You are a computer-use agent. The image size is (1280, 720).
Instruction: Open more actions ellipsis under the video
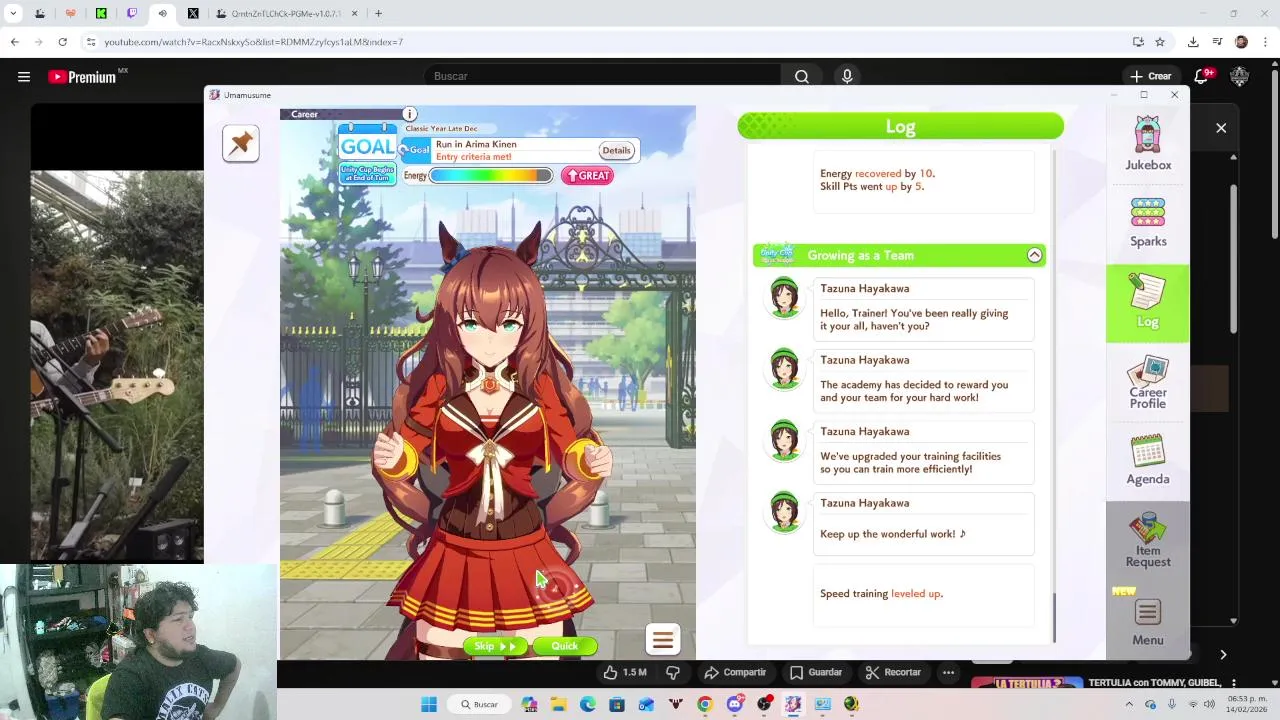coord(948,672)
